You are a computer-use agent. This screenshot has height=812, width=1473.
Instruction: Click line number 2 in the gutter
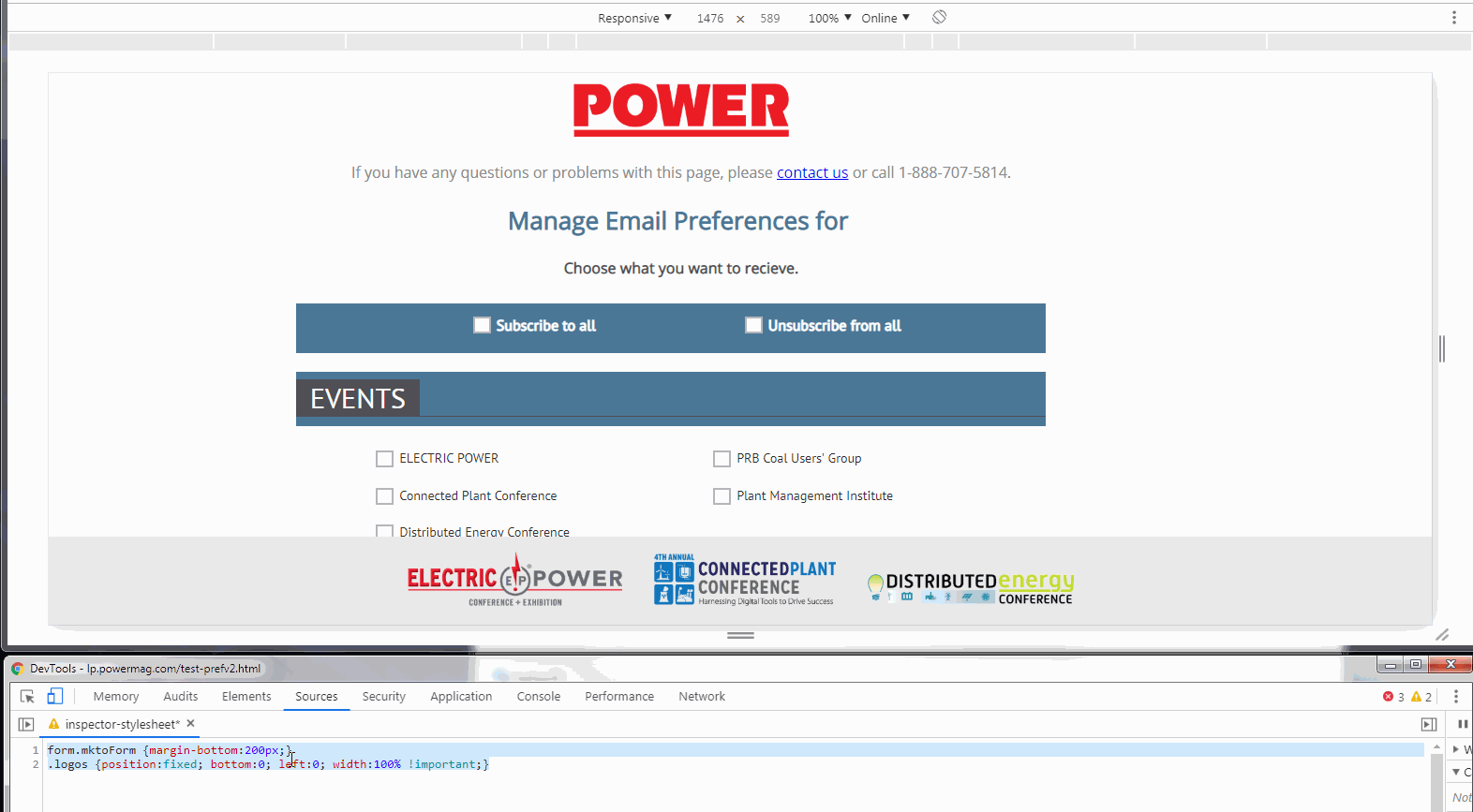[x=36, y=764]
